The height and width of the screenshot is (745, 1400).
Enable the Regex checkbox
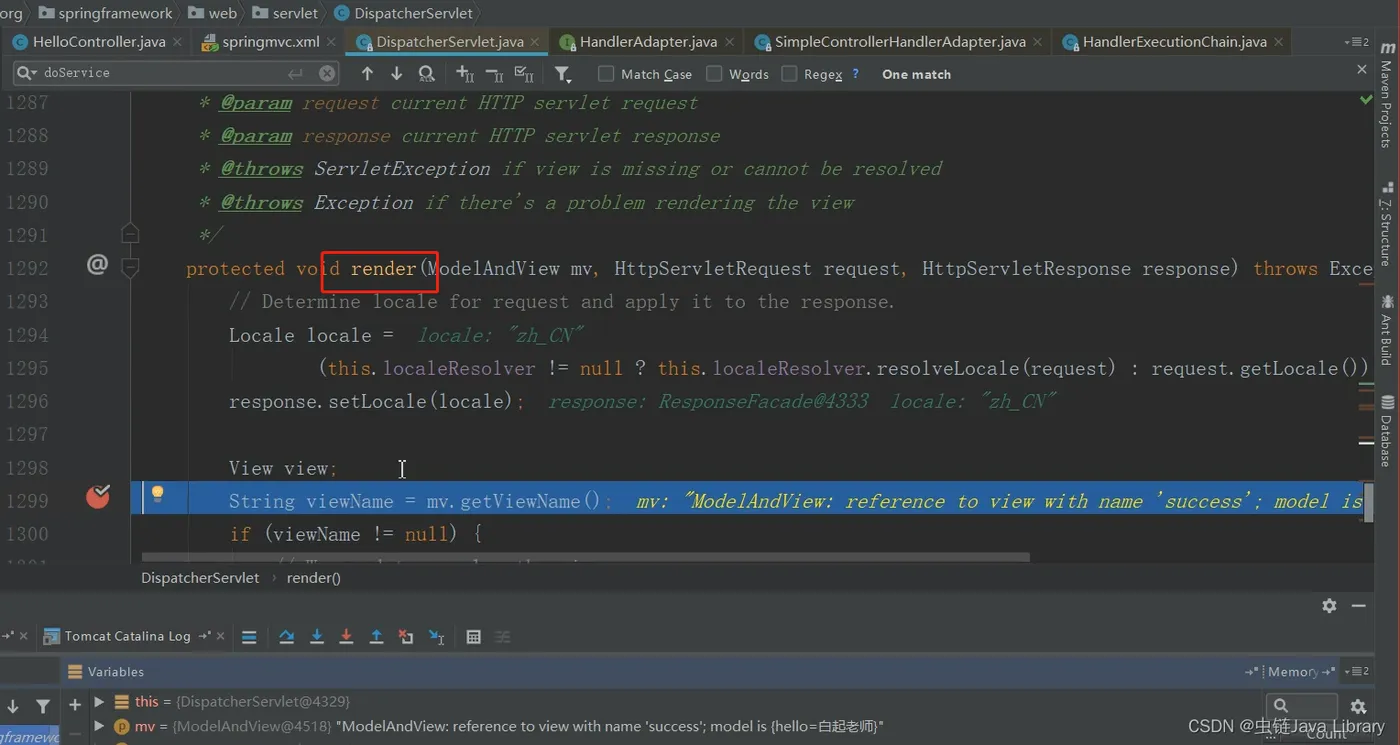pyautogui.click(x=789, y=74)
